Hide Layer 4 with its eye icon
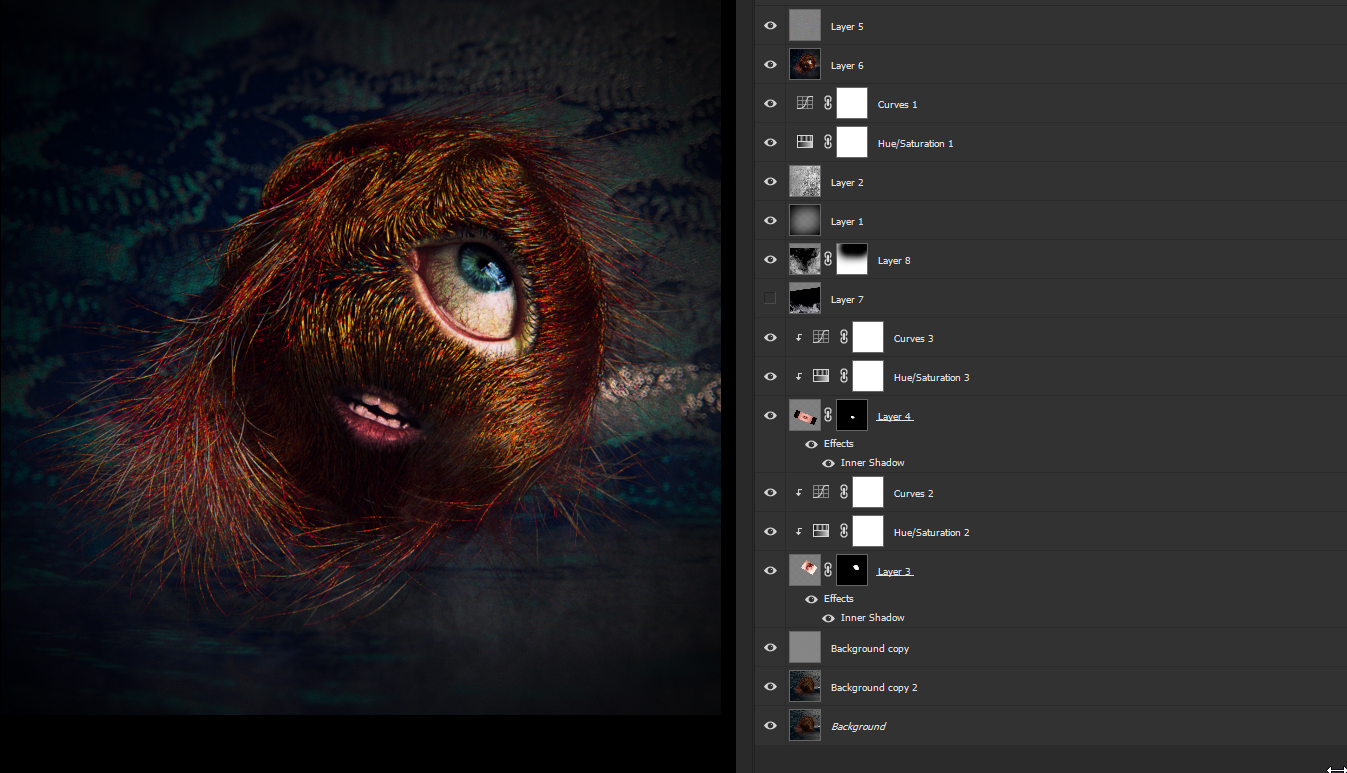Image resolution: width=1347 pixels, height=773 pixels. tap(770, 415)
